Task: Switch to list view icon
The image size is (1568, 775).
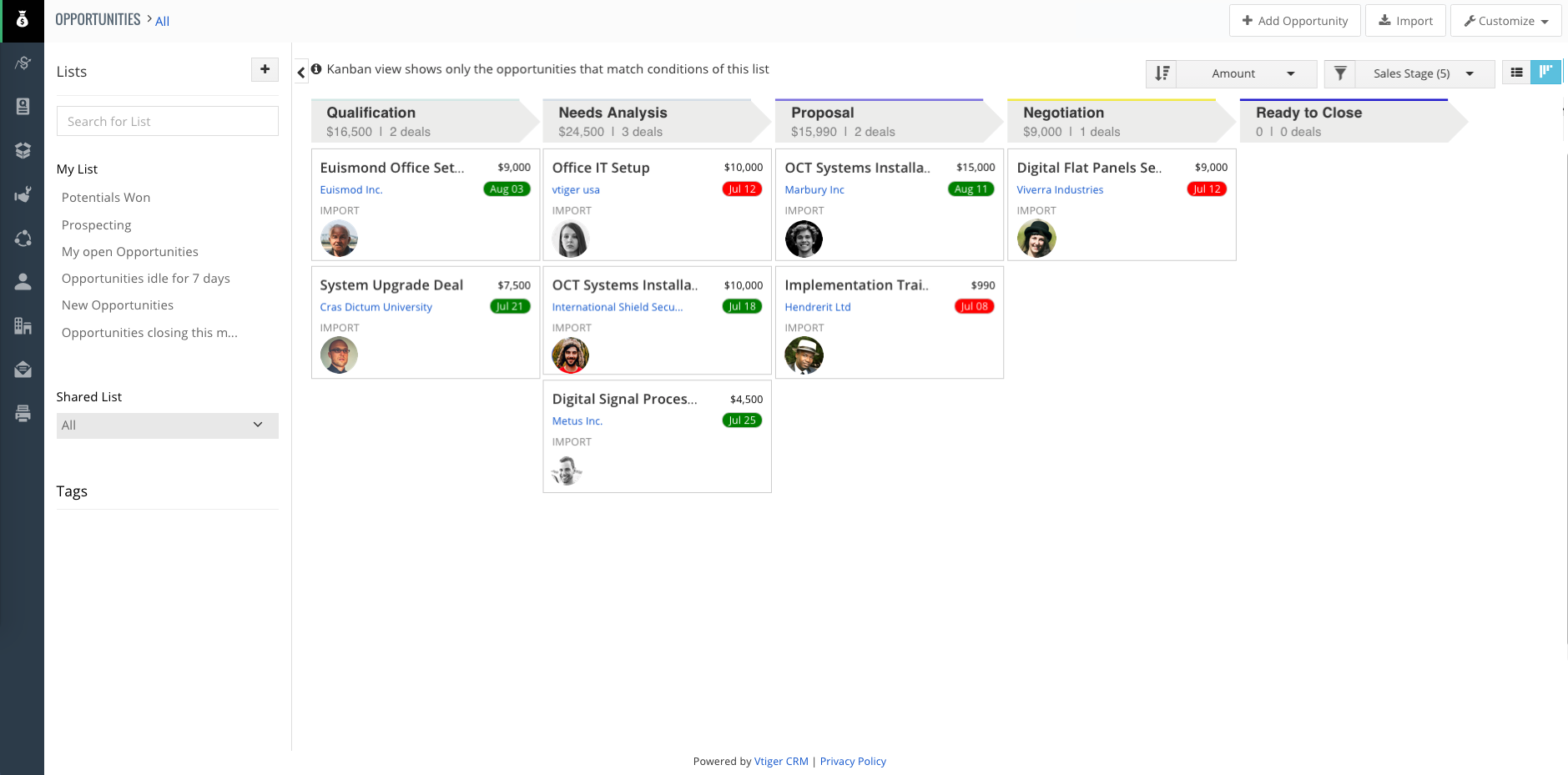Action: click(x=1516, y=73)
